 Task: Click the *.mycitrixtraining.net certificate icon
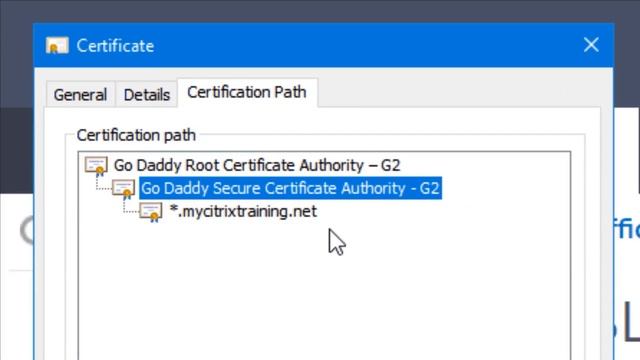point(151,212)
